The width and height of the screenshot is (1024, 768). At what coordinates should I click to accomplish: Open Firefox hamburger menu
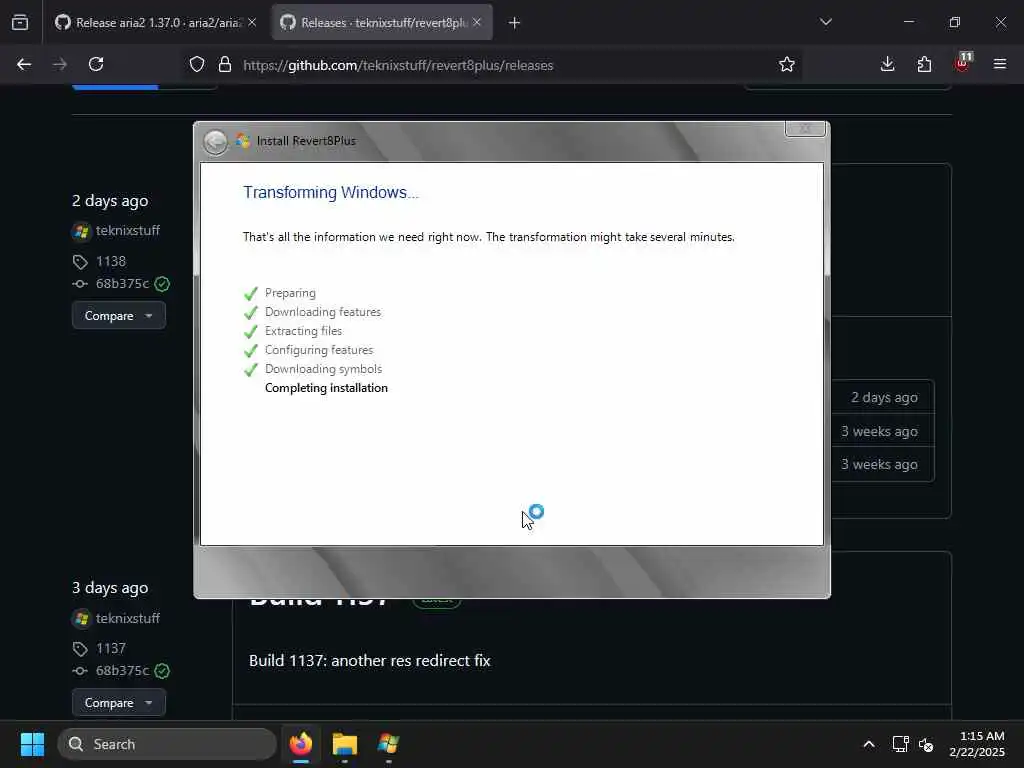point(1000,64)
